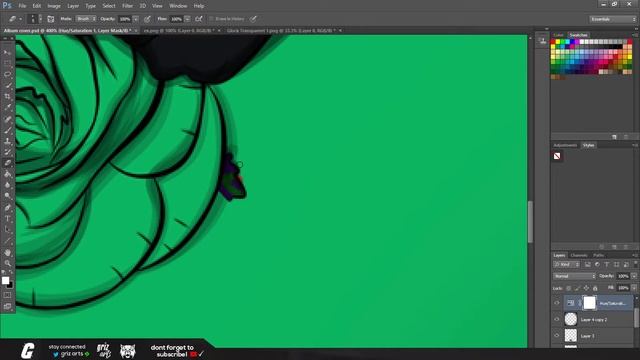Open the Essentials workspace dropdown
The height and width of the screenshot is (360, 640).
[613, 19]
